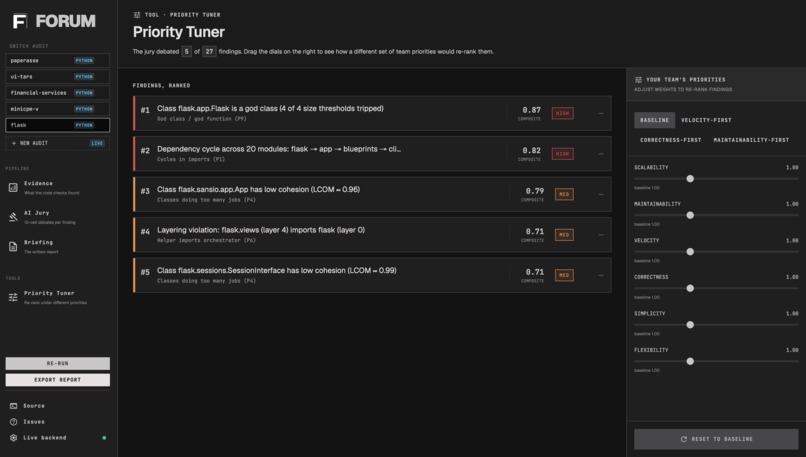Switch audit to financial-services

58,93
